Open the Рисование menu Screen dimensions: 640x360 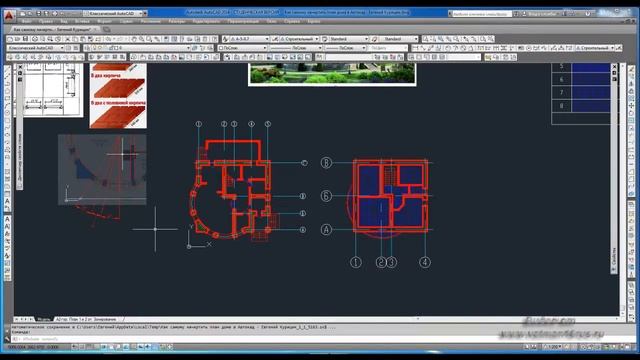click(x=151, y=21)
